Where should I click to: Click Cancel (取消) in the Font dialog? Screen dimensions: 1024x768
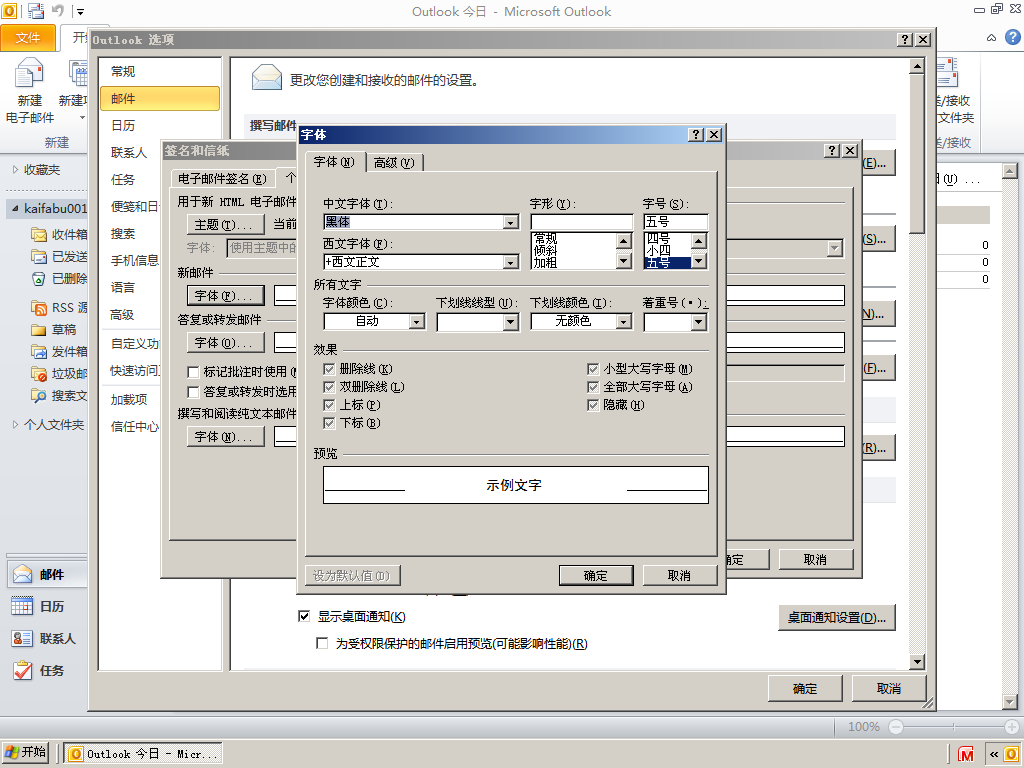pos(679,575)
